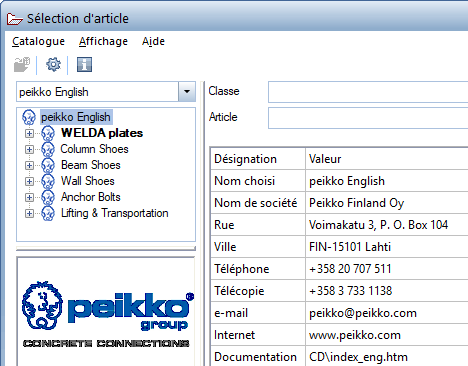Open the Aide menu

tap(153, 41)
